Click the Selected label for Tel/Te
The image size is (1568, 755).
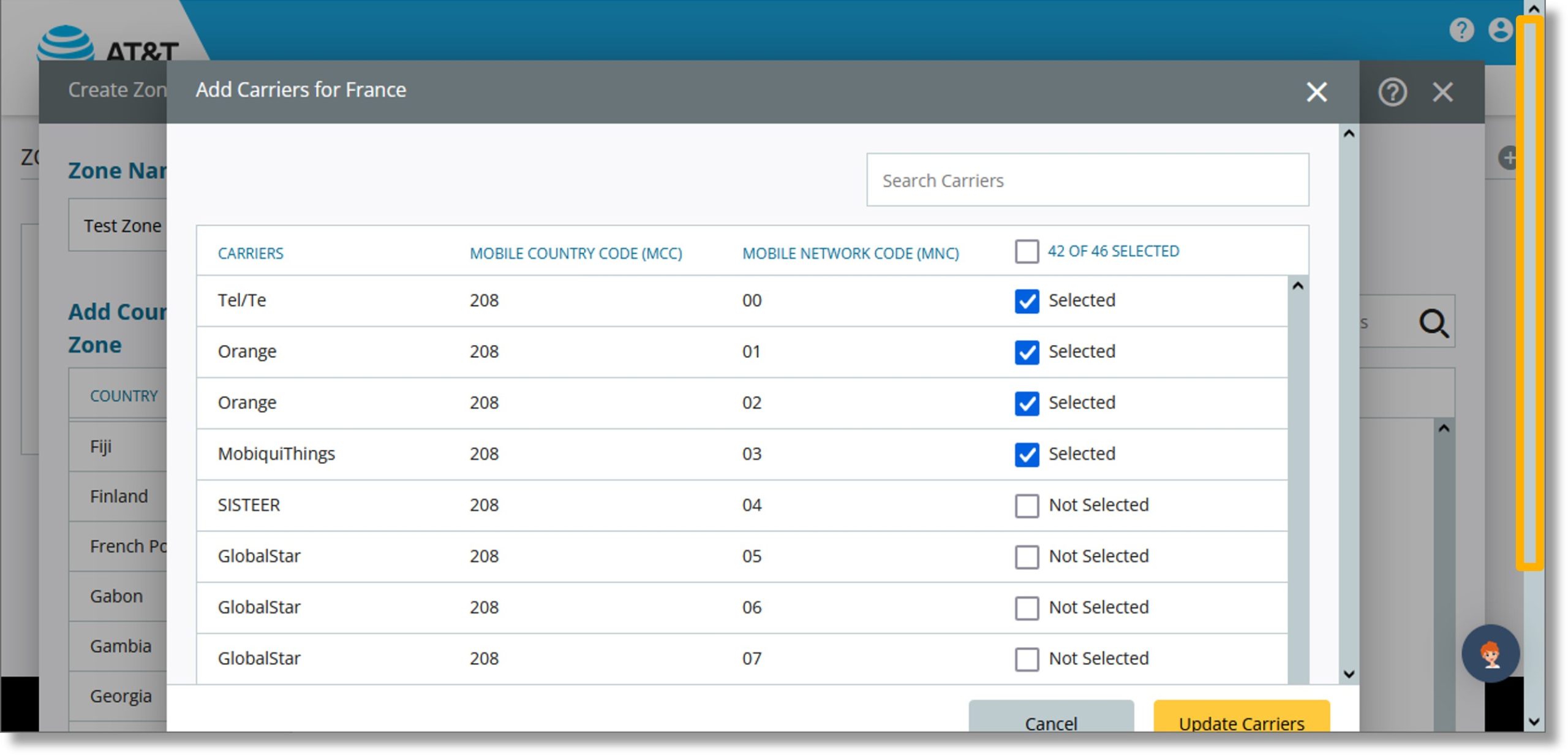[1082, 300]
